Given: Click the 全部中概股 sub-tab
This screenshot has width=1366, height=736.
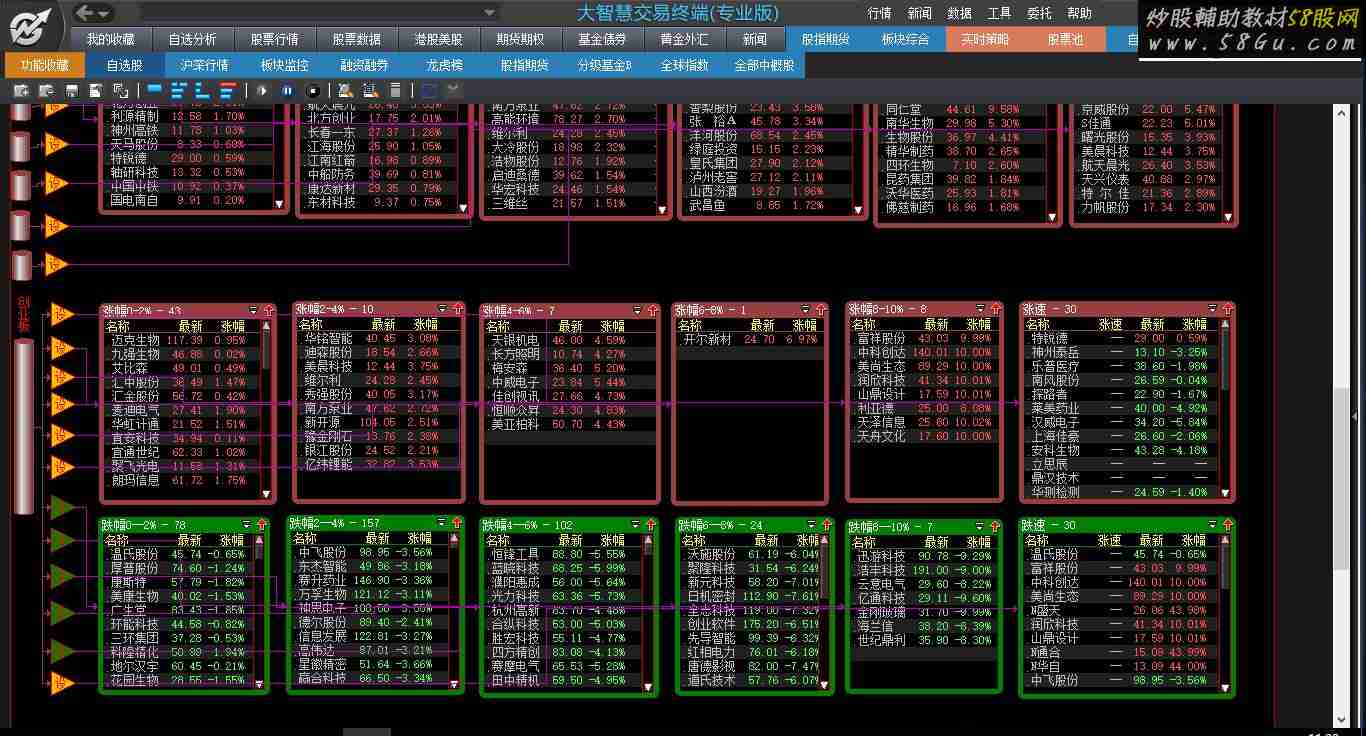Looking at the screenshot, I should [765, 65].
